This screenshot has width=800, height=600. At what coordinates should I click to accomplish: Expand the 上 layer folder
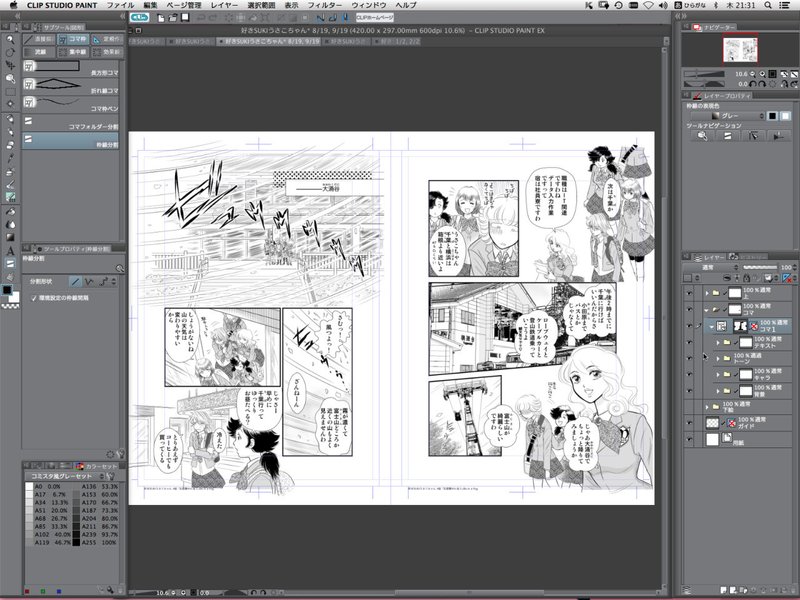(x=707, y=293)
